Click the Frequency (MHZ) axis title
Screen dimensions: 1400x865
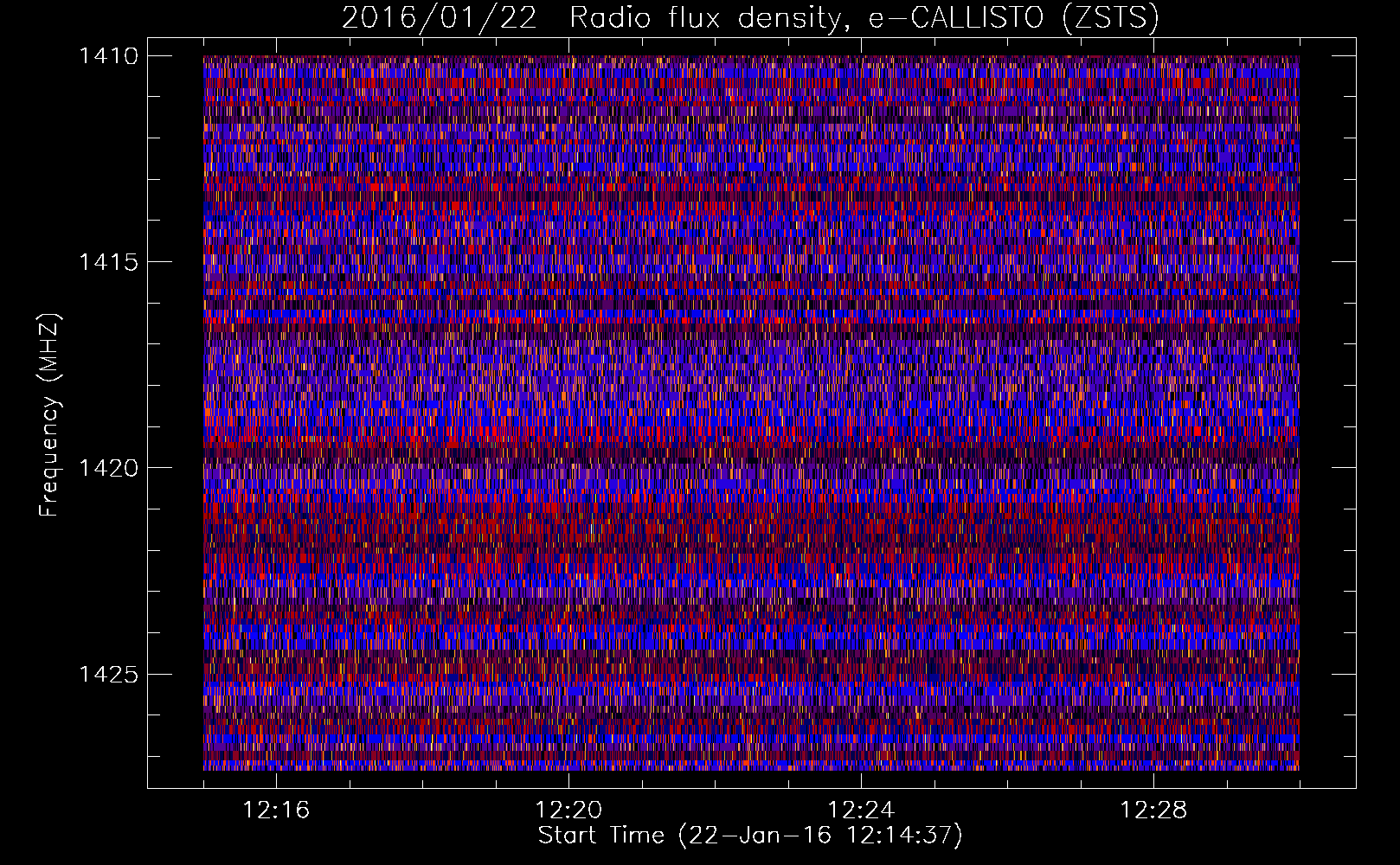(x=50, y=415)
